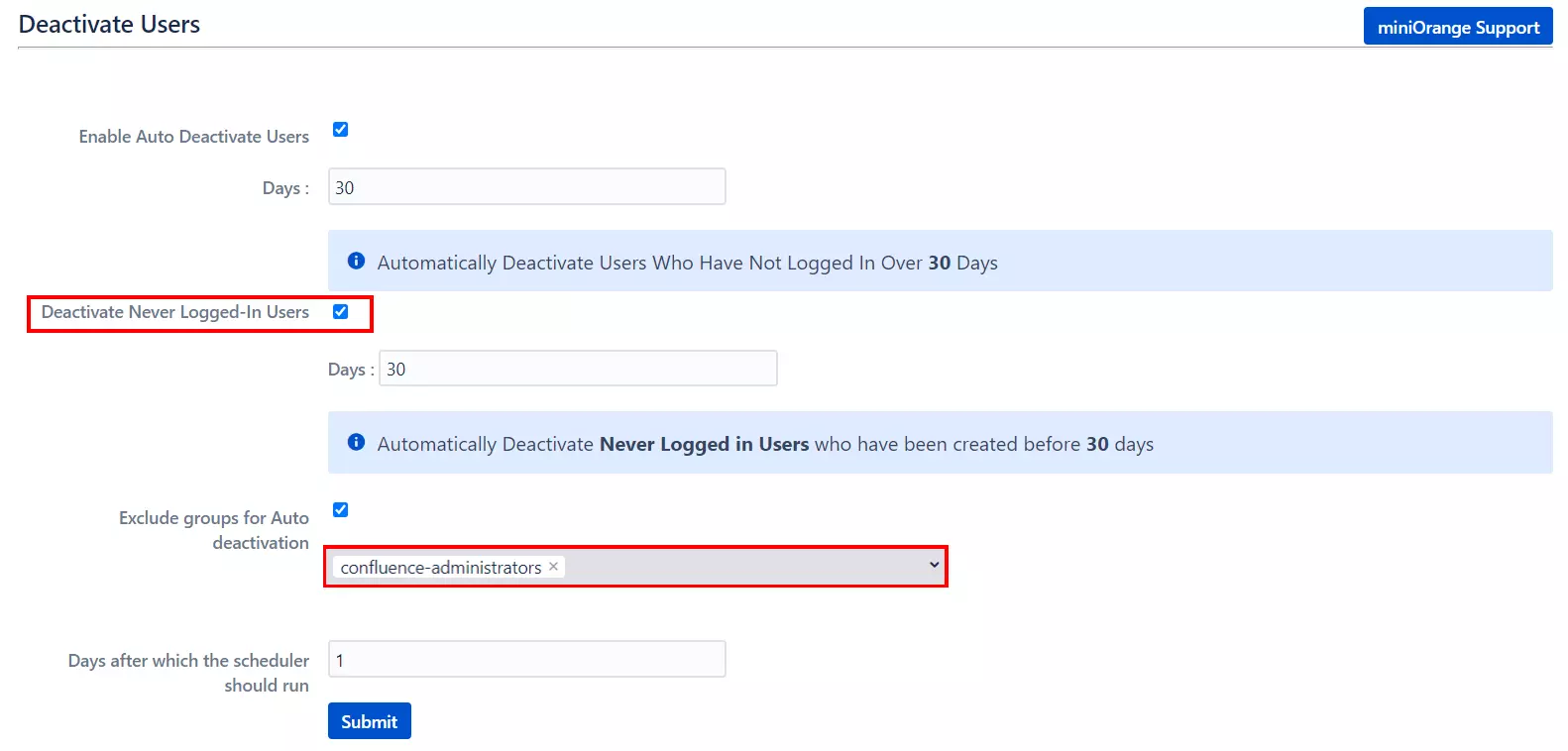Click the scheduler run days input field
Viewport: 1568px width, 751px height.
pos(526,660)
